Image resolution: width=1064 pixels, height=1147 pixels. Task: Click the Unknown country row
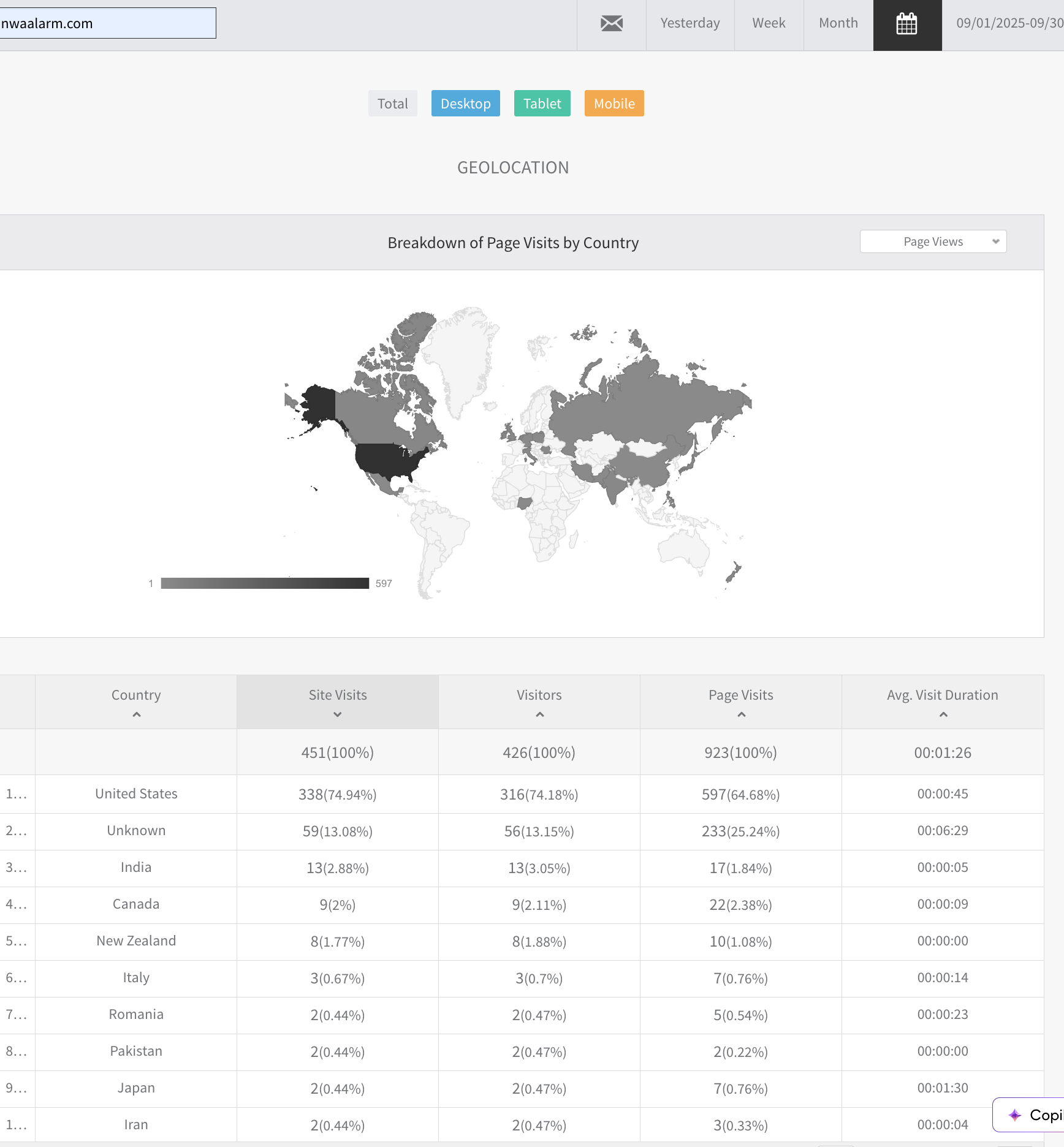522,831
